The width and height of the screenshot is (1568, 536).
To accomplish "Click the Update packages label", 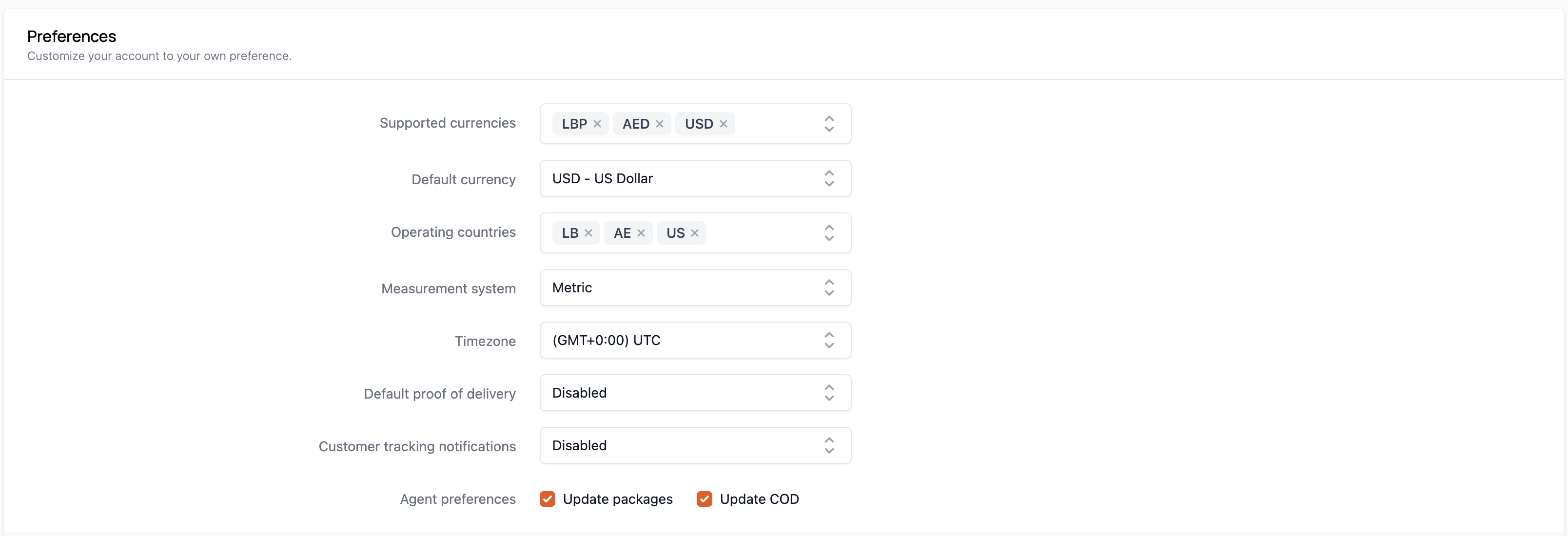I will [617, 499].
